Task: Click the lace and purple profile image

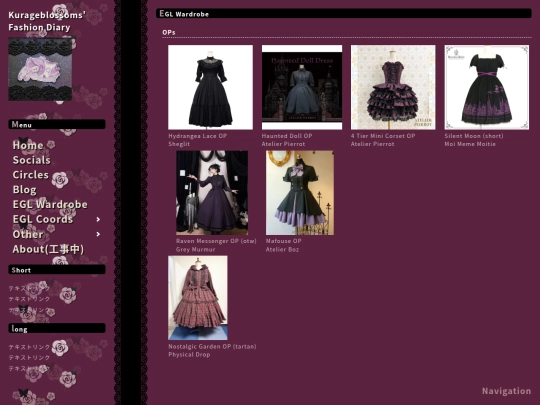Action: 40,69
